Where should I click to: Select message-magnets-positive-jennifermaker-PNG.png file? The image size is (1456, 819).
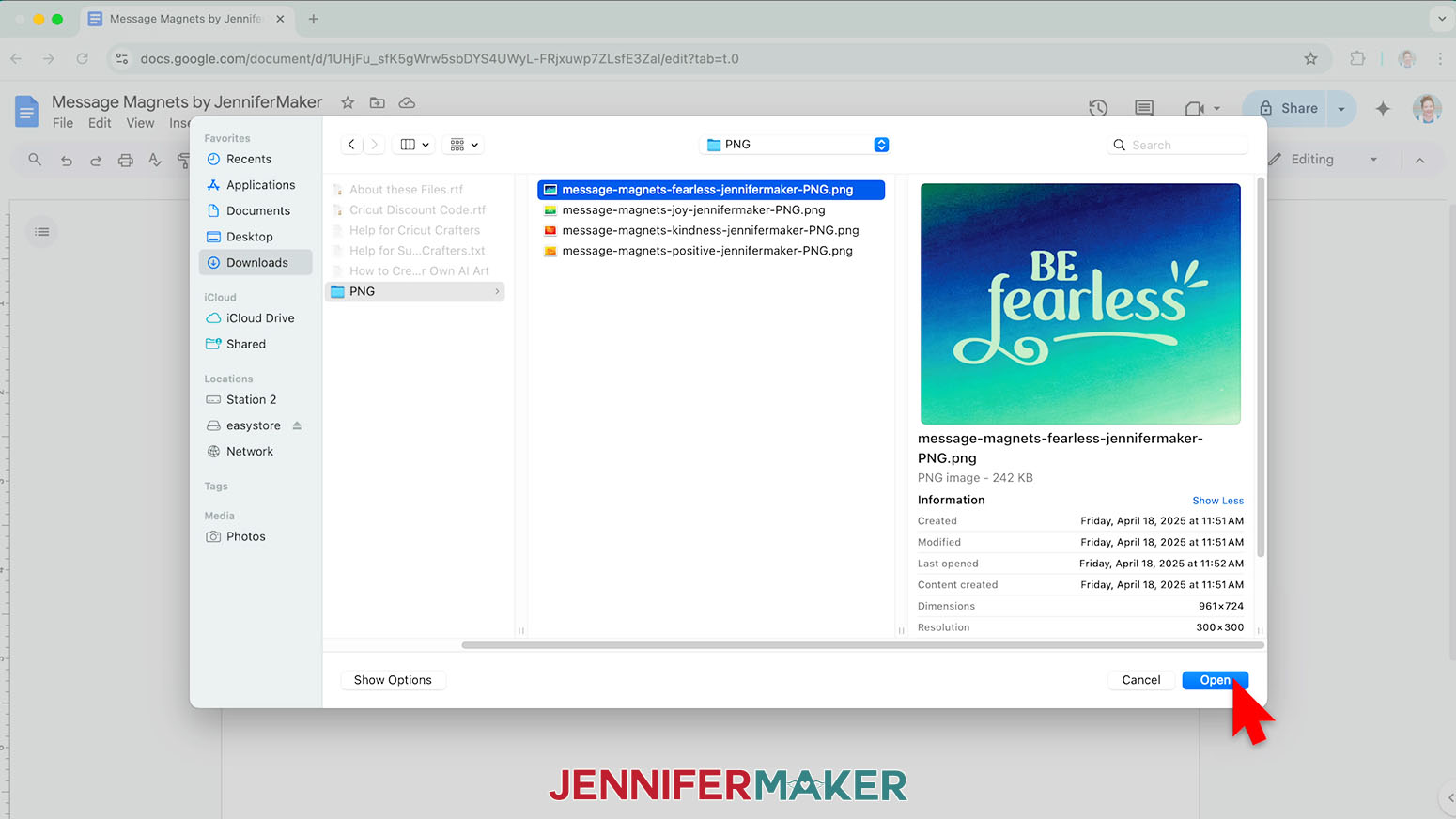click(711, 251)
